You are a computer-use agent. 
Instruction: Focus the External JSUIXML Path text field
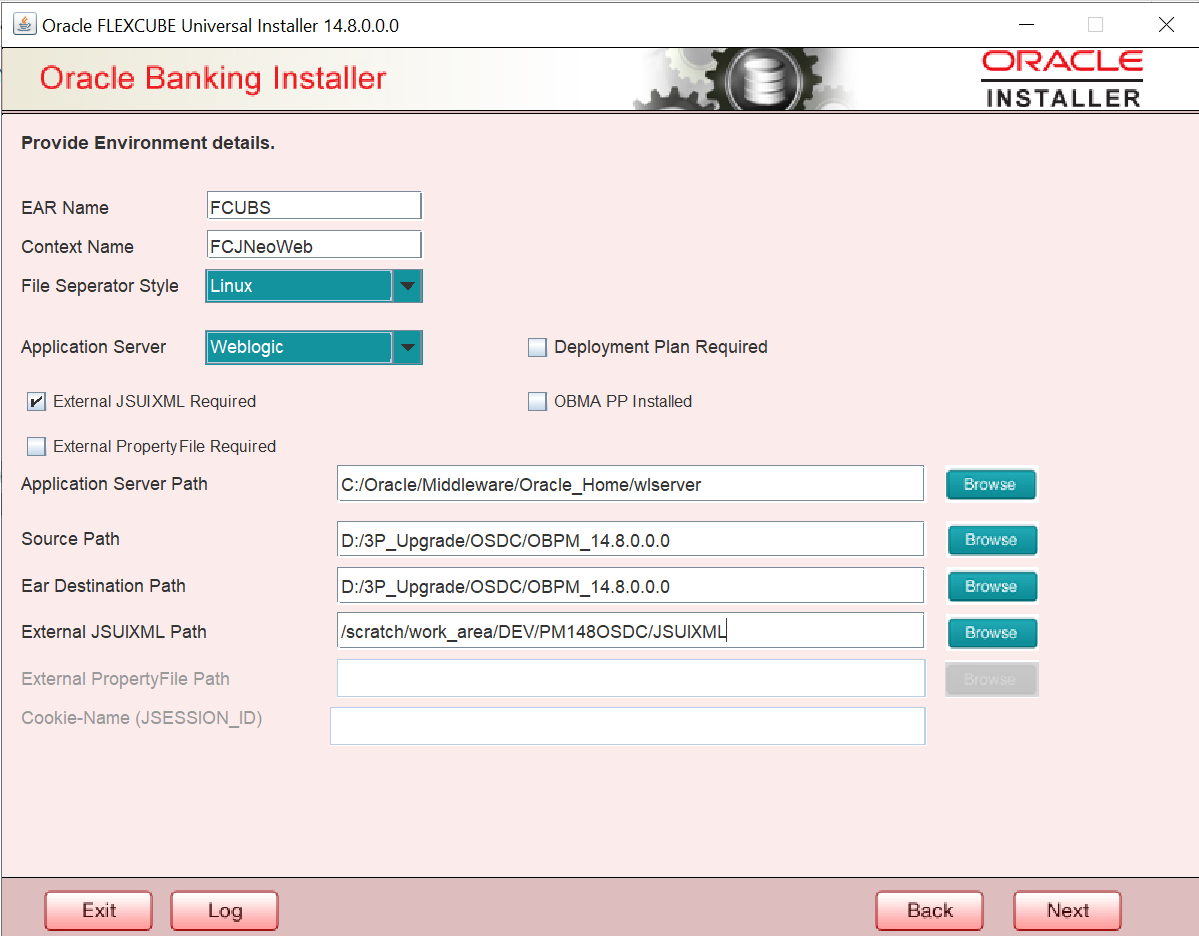click(630, 631)
